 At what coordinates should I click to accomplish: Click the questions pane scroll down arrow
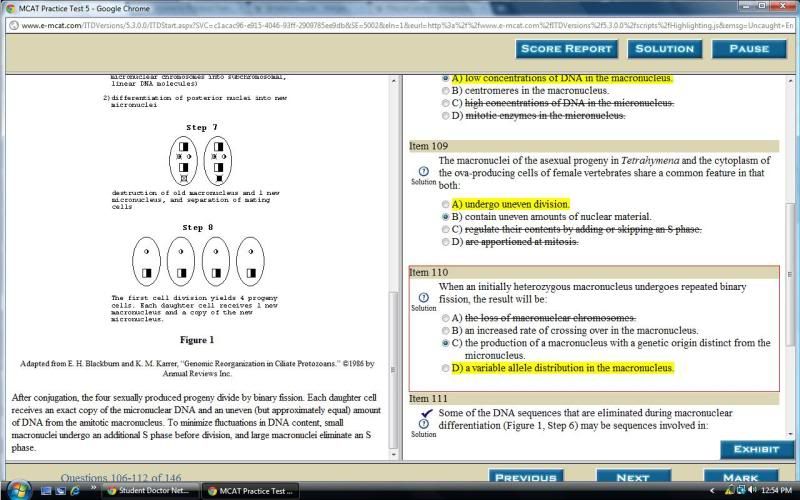click(x=790, y=435)
